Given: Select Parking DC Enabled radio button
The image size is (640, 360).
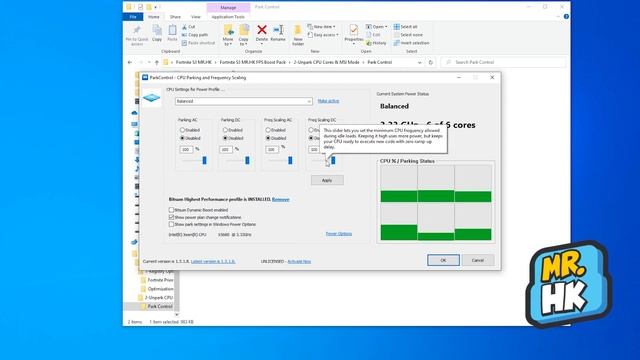Looking at the screenshot, I should (x=225, y=130).
